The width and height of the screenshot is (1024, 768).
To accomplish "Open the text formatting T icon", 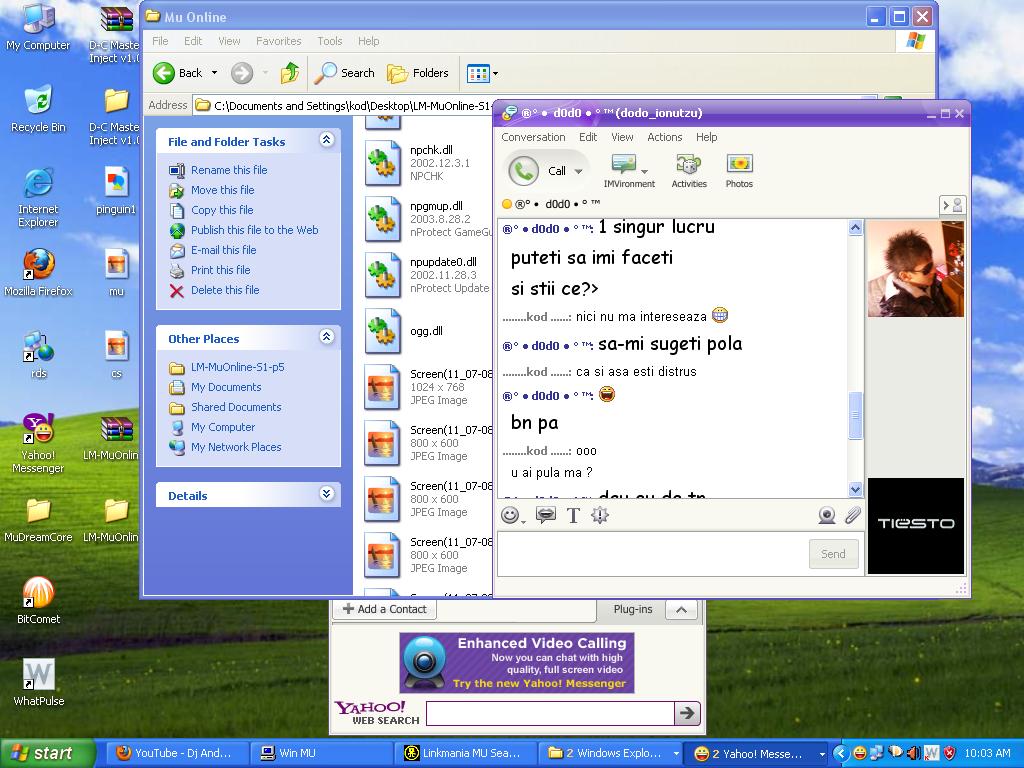I will [573, 515].
